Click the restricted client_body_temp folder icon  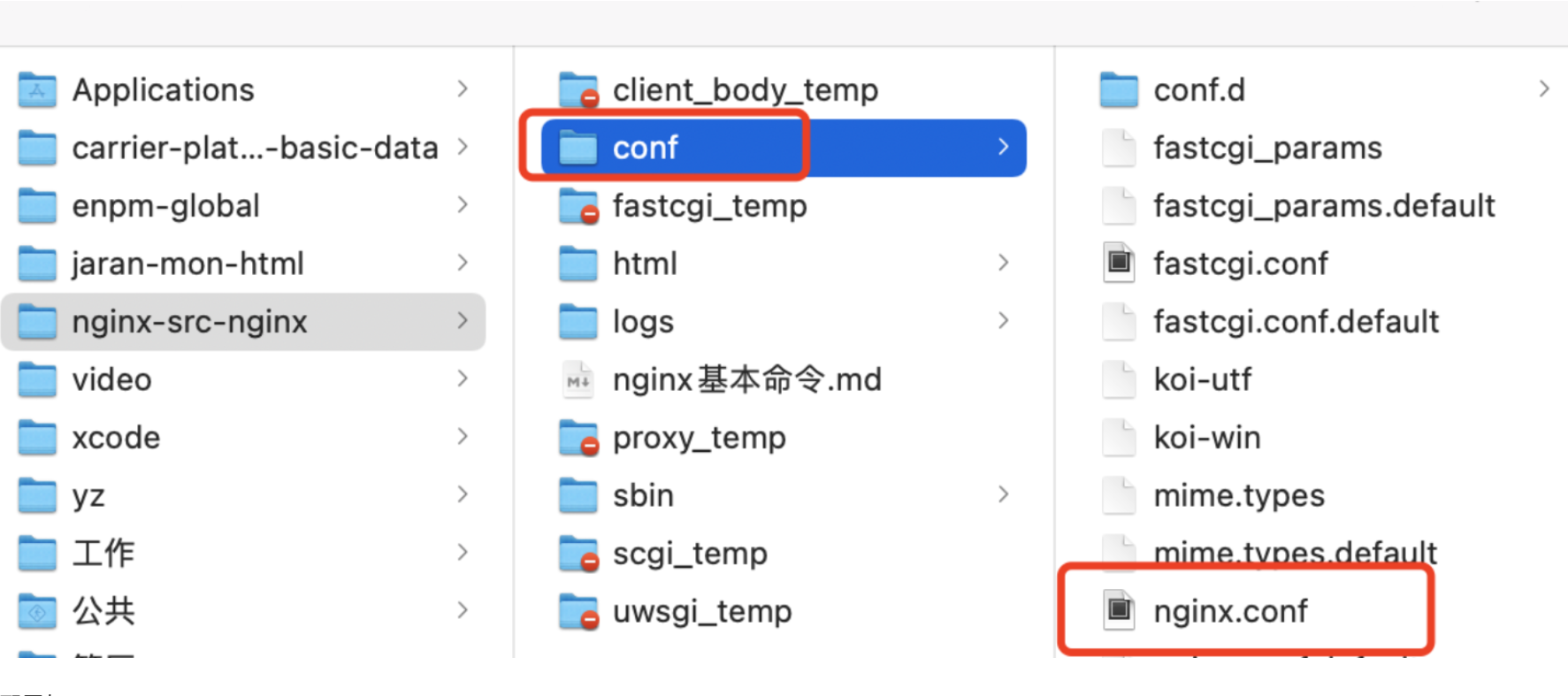point(578,90)
